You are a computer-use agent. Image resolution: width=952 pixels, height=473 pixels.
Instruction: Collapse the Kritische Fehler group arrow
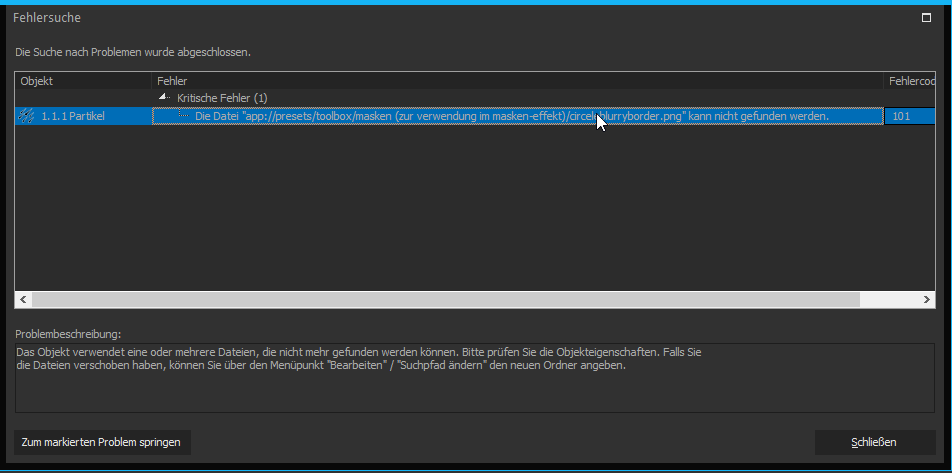[165, 98]
